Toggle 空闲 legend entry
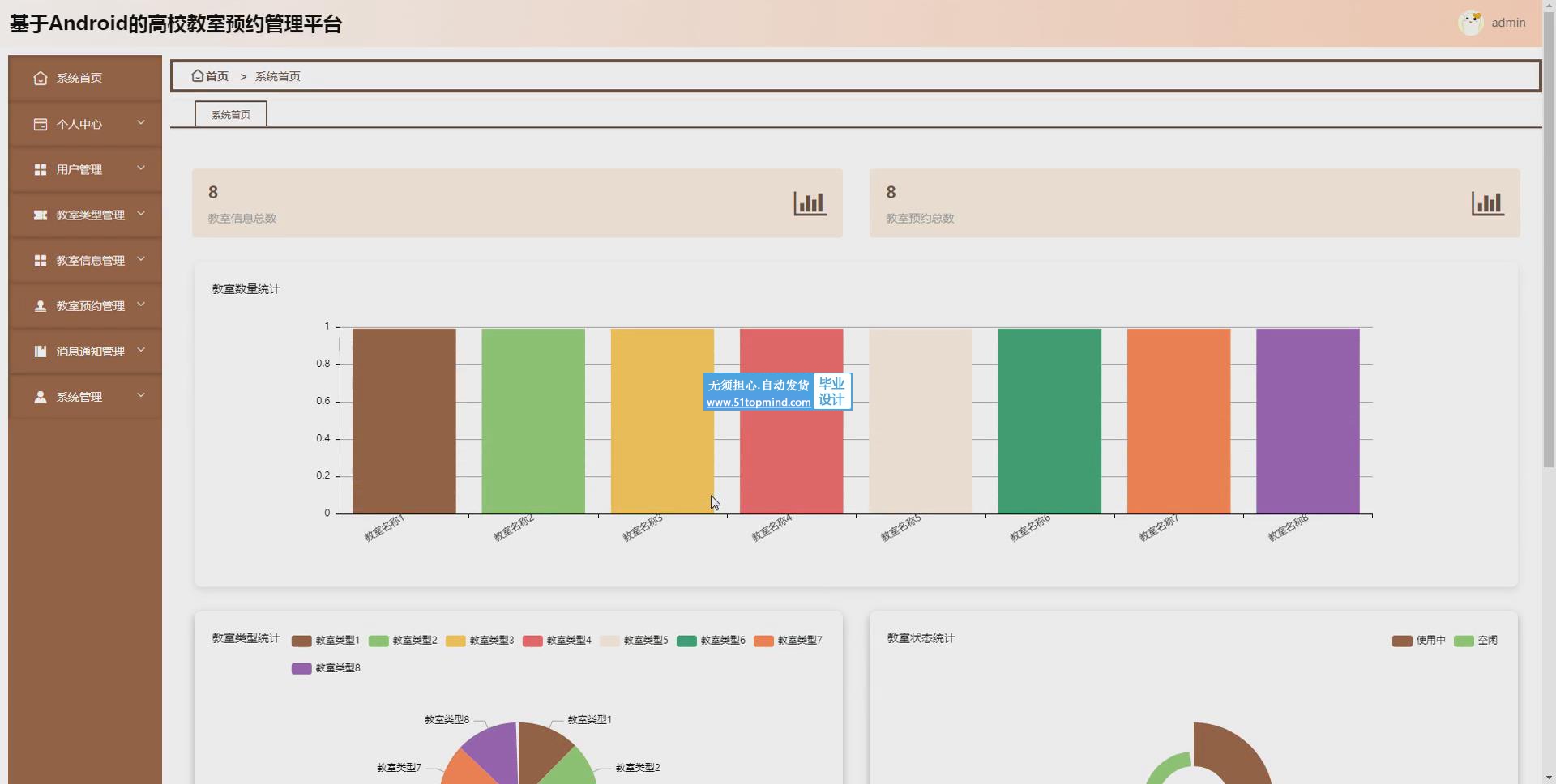 pyautogui.click(x=1476, y=641)
